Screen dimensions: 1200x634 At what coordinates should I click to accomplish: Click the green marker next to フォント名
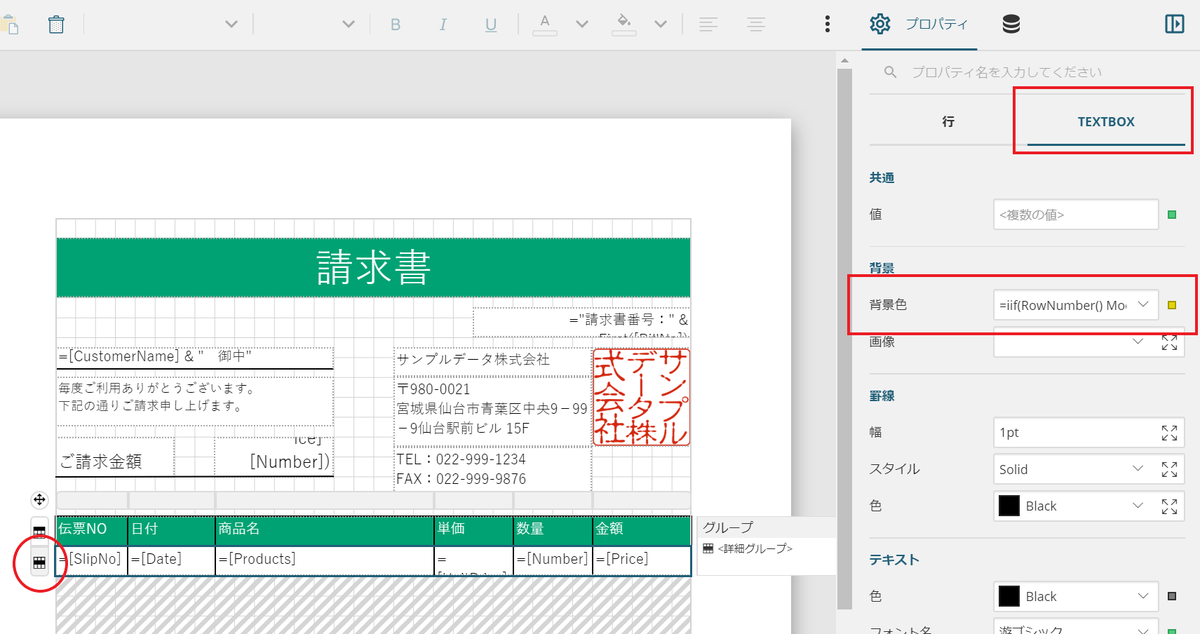click(x=1172, y=630)
